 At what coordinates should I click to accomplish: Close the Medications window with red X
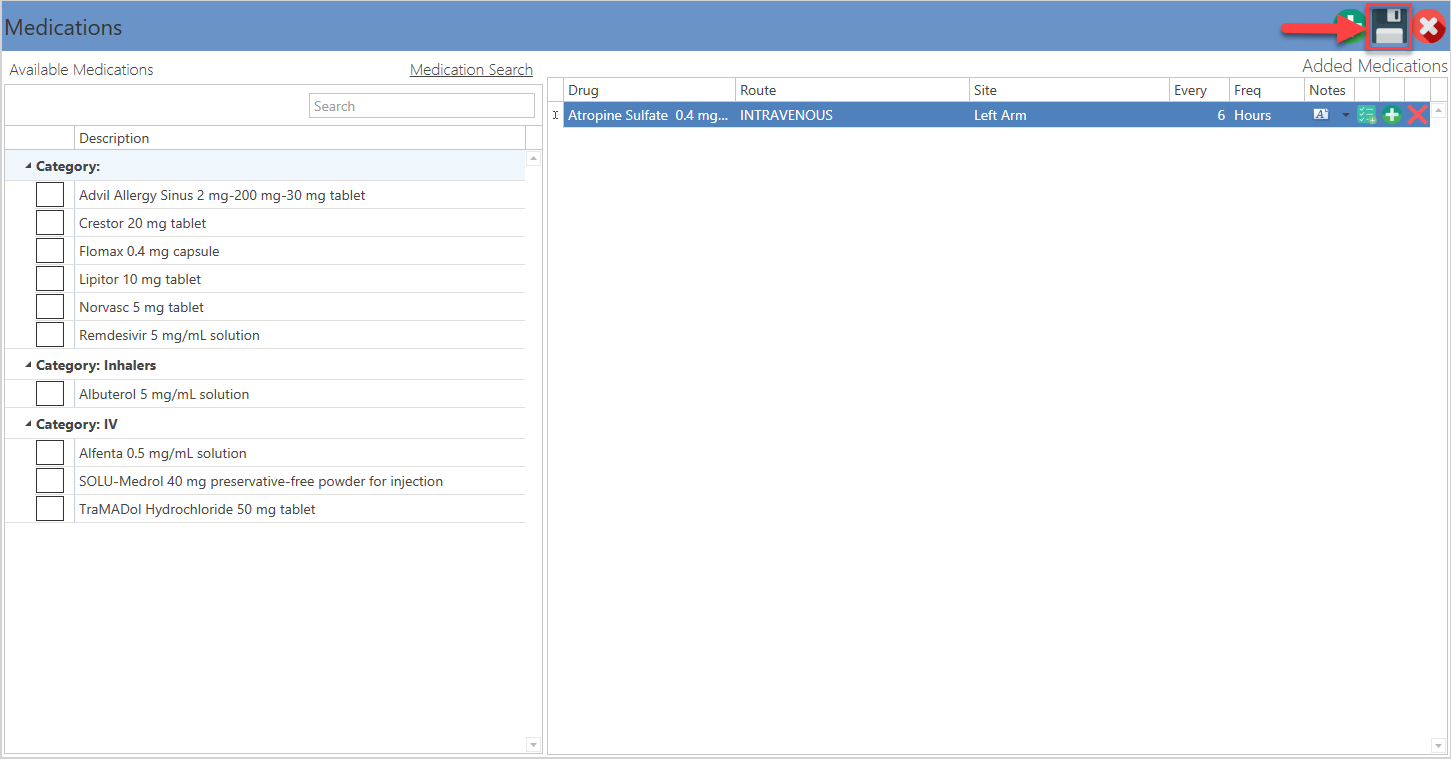(1430, 28)
